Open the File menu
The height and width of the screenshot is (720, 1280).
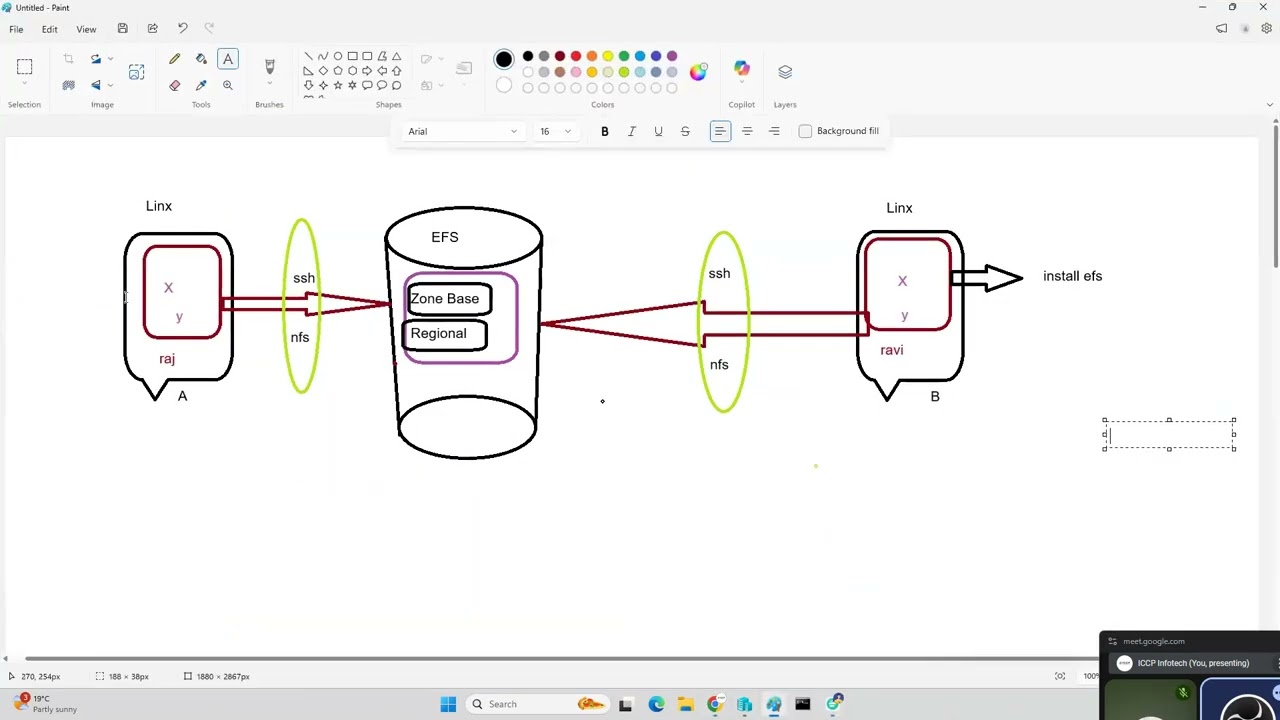tap(16, 29)
